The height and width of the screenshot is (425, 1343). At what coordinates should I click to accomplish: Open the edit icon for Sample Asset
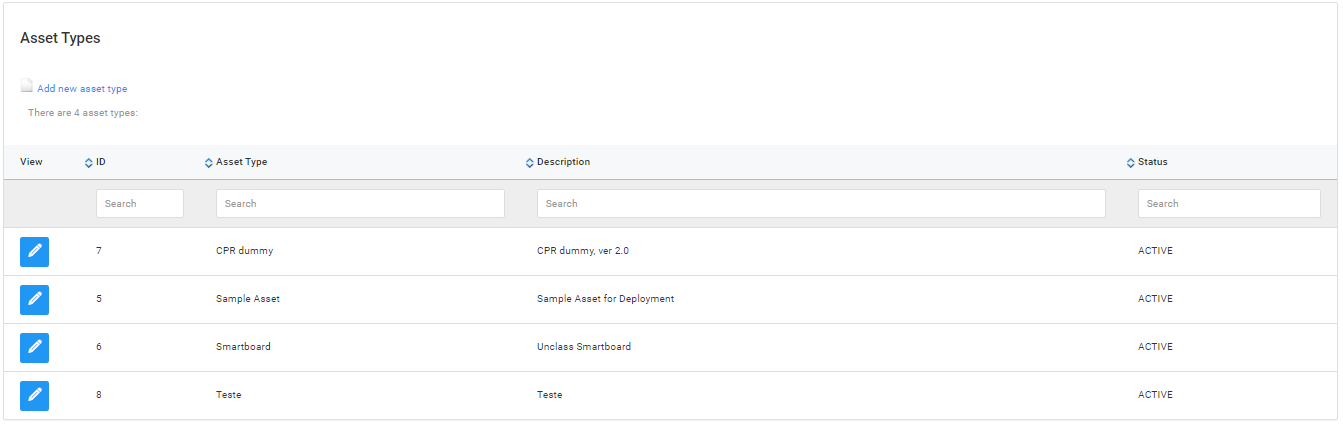34,299
